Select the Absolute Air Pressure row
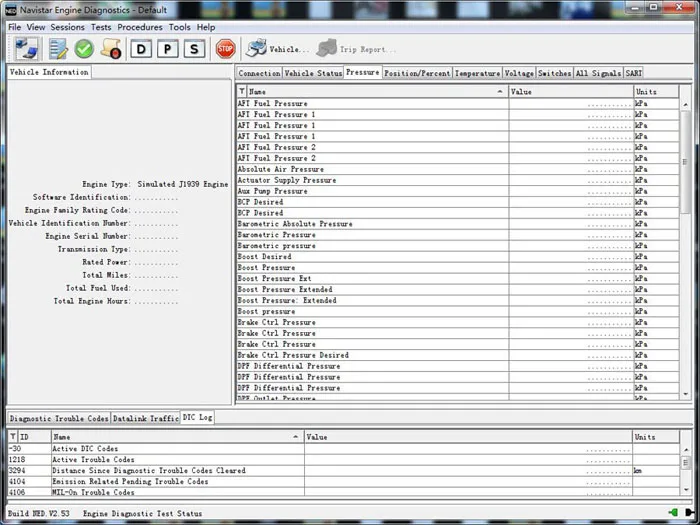Viewport: 700px width, 525px height. 458,169
